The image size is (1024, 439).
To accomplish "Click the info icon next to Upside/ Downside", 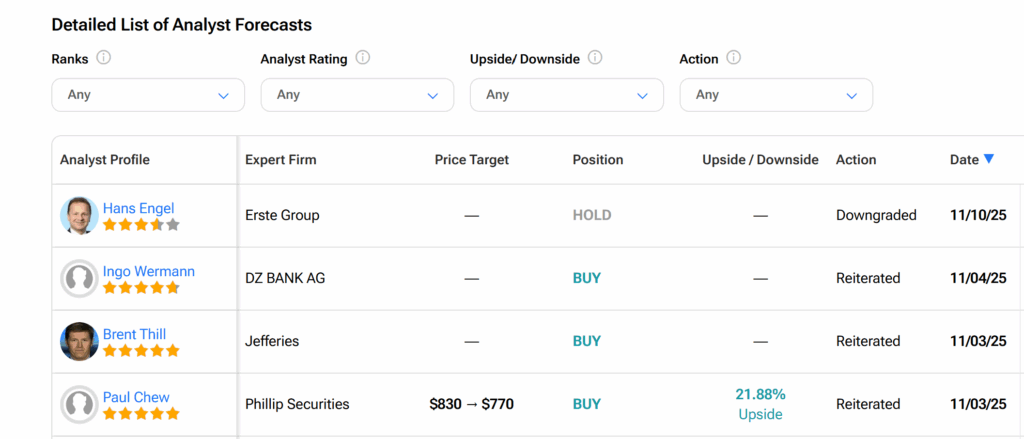I will tap(595, 58).
